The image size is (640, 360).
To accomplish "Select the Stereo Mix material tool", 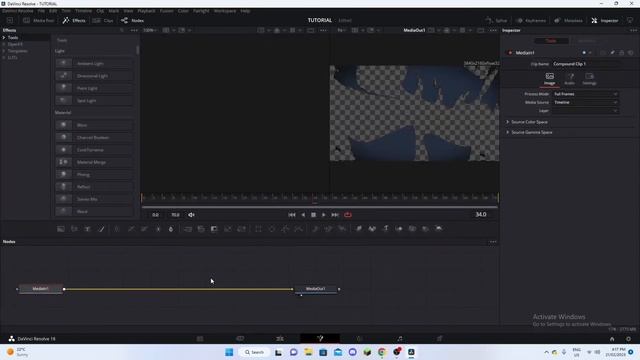I will 94,199.
